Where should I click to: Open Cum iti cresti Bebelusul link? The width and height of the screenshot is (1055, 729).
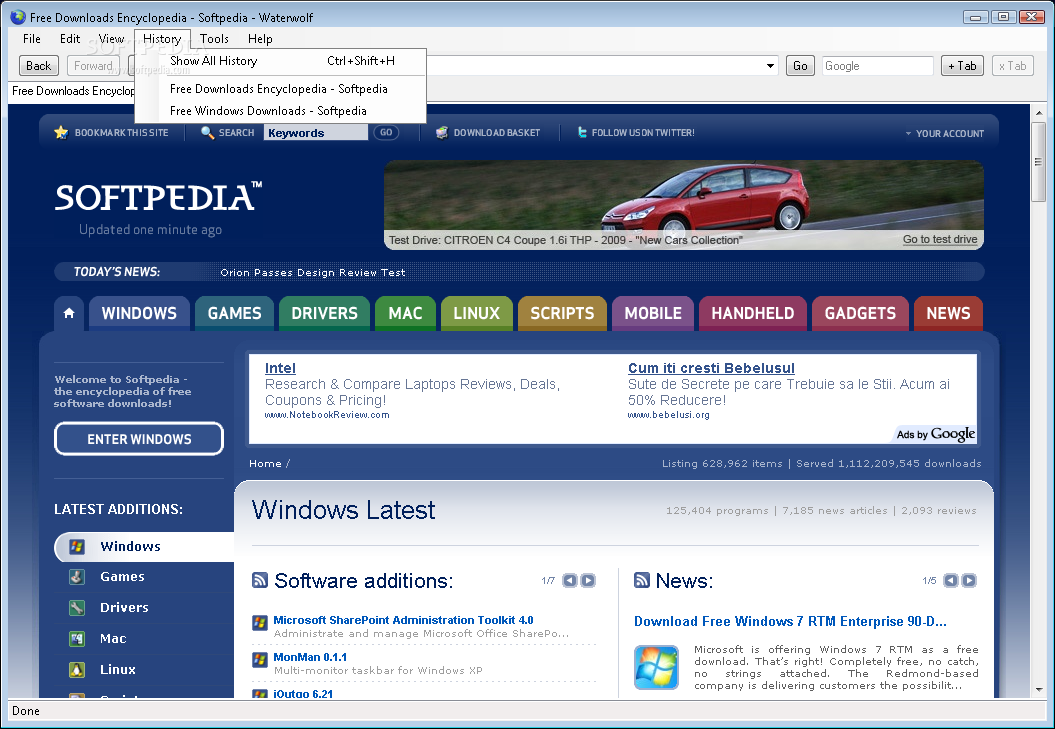coord(711,368)
